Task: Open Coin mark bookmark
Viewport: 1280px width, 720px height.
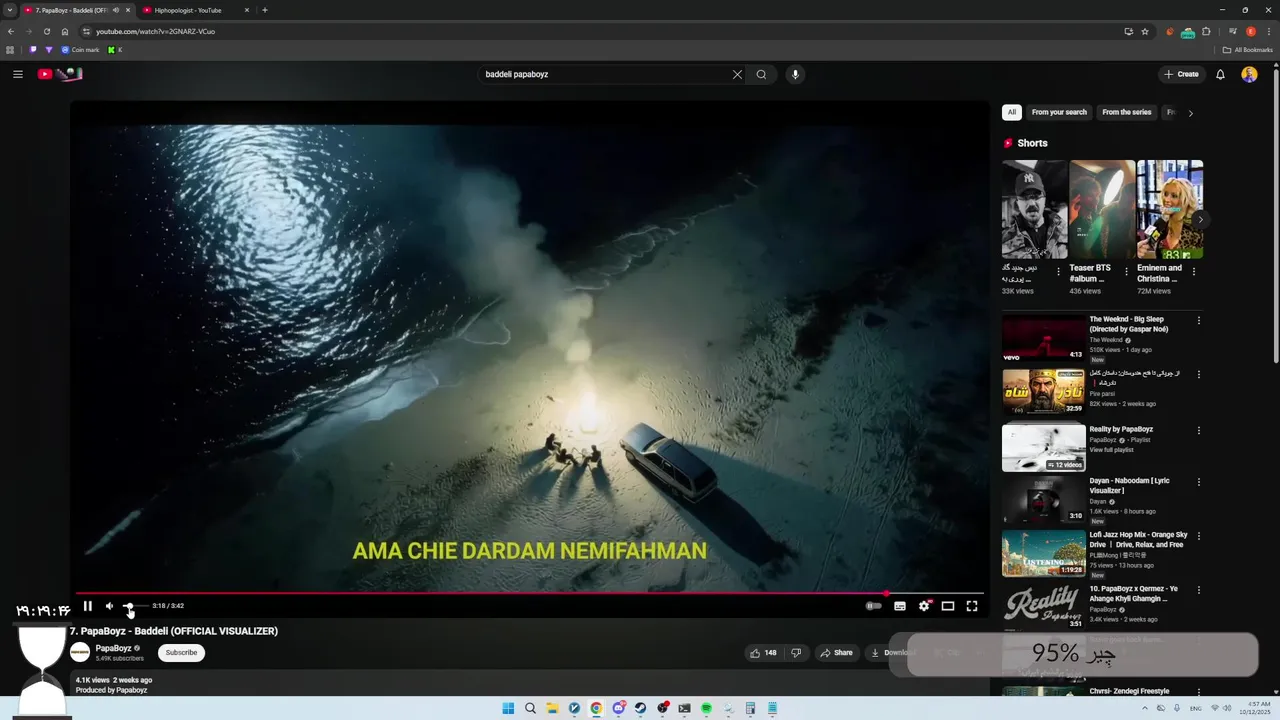Action: coord(80,50)
